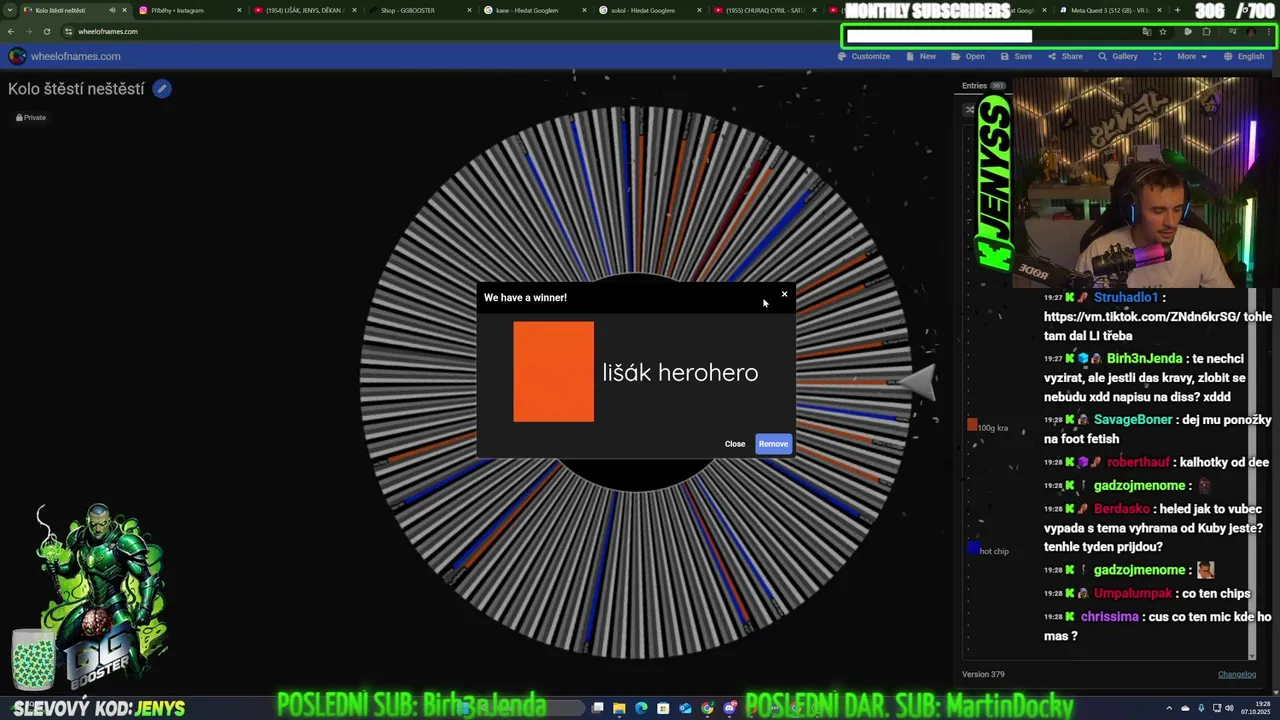Click the blue swatch beside hot chip entry

coord(972,548)
